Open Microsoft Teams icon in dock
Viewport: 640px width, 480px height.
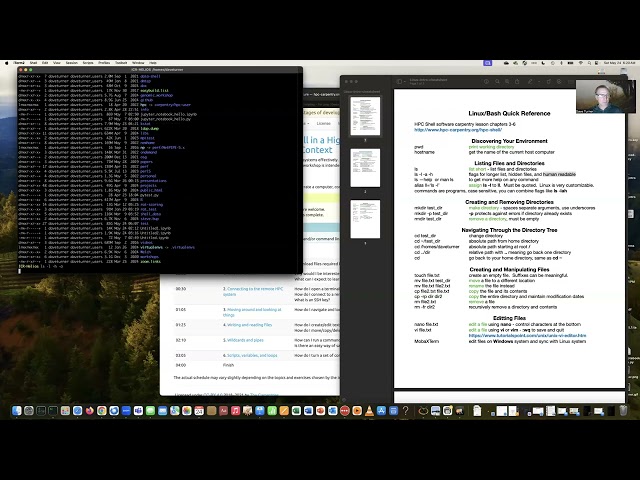[138, 410]
